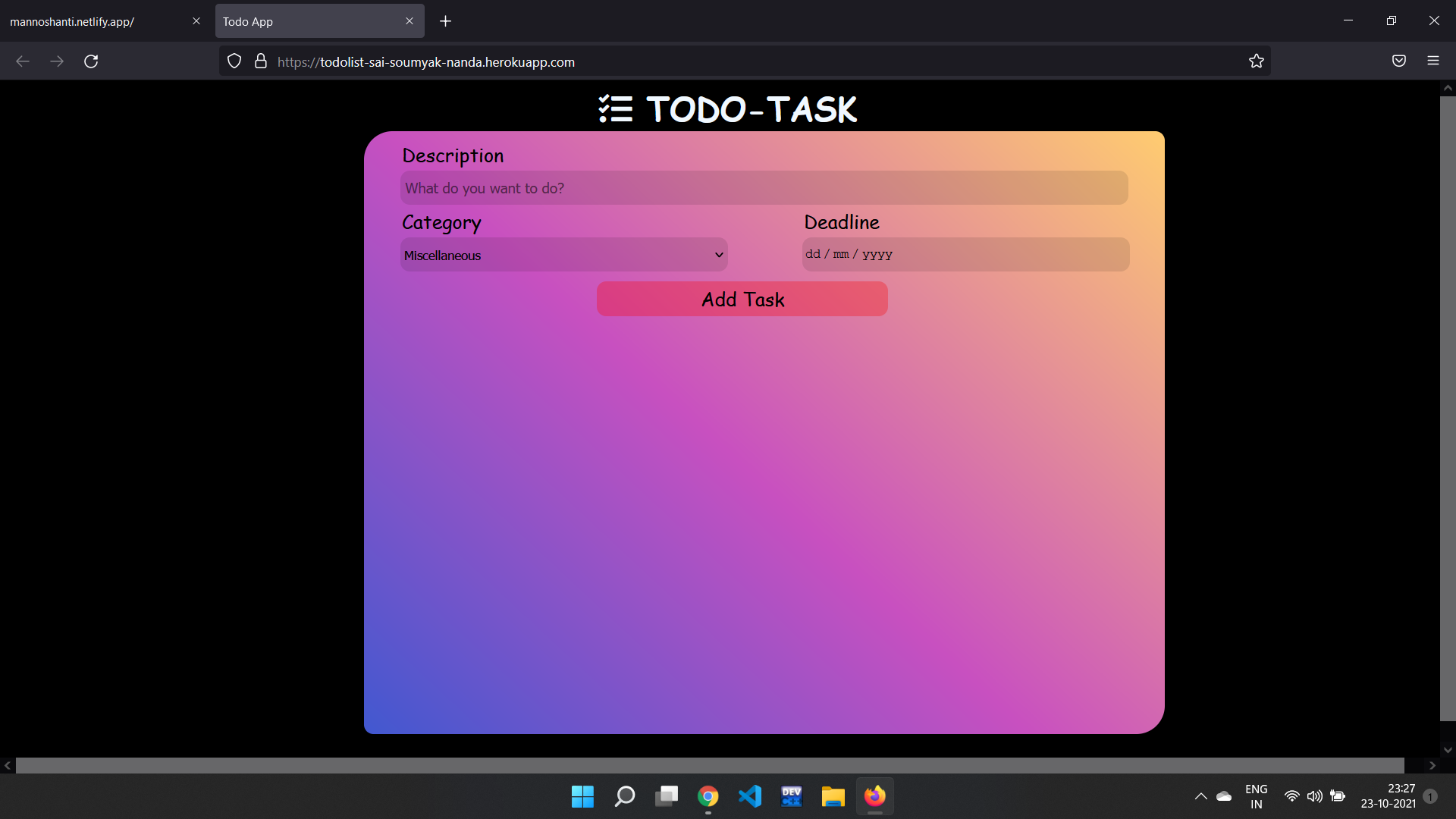Click the horizontal page scrollbar

(x=709, y=765)
